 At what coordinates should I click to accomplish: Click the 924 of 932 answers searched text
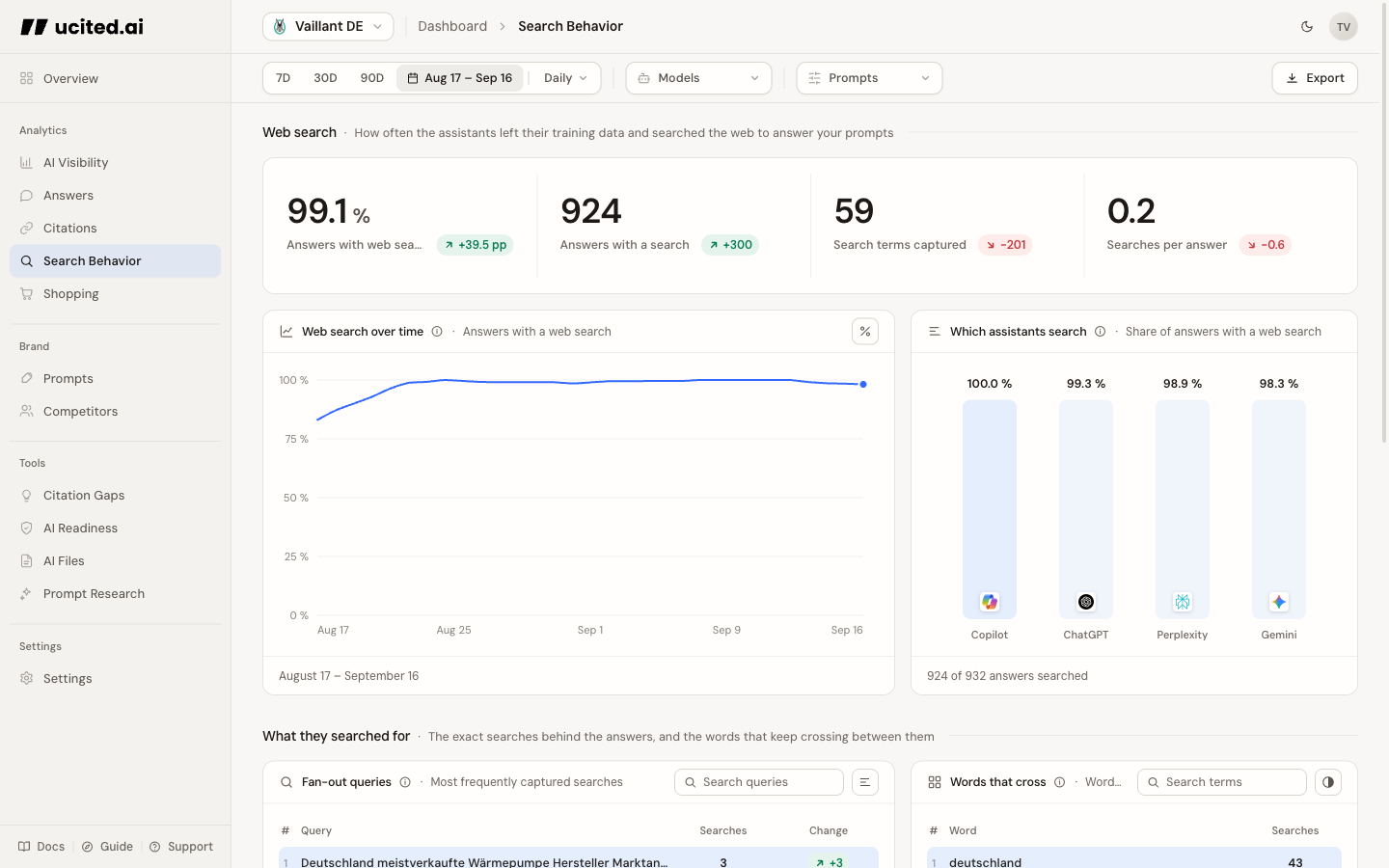click(1007, 676)
